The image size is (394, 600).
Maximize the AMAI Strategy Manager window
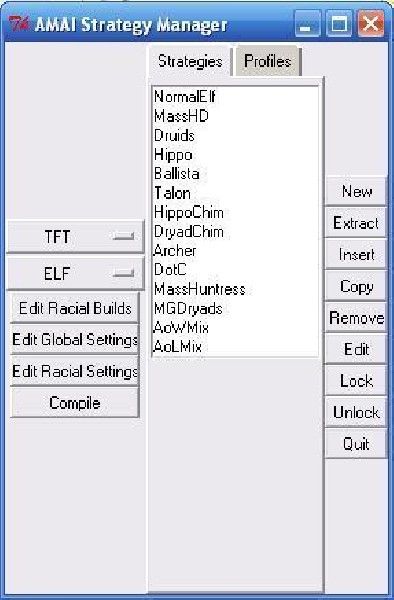[x=339, y=24]
